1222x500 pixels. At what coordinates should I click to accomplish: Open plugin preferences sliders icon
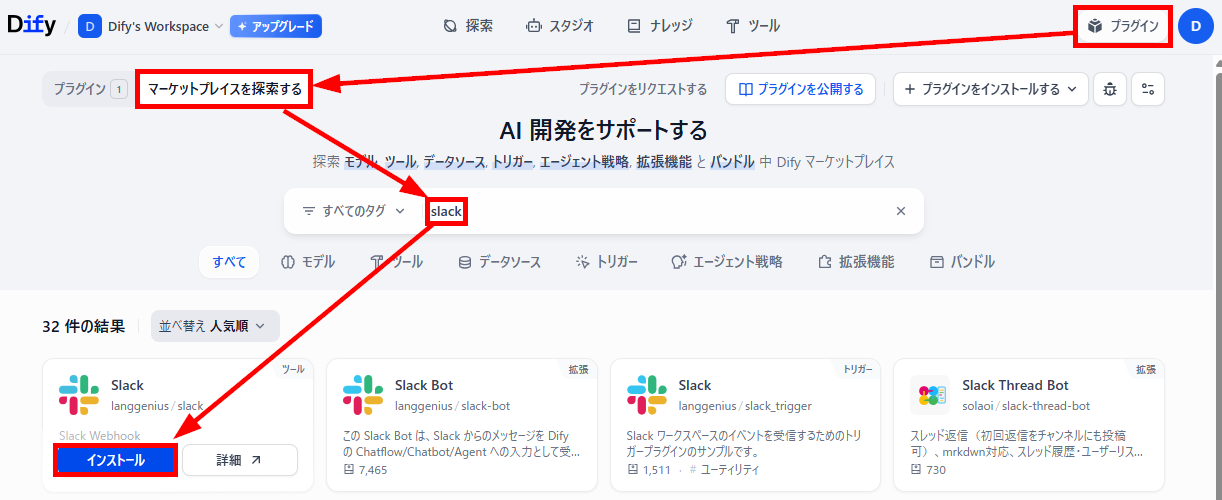pos(1148,89)
